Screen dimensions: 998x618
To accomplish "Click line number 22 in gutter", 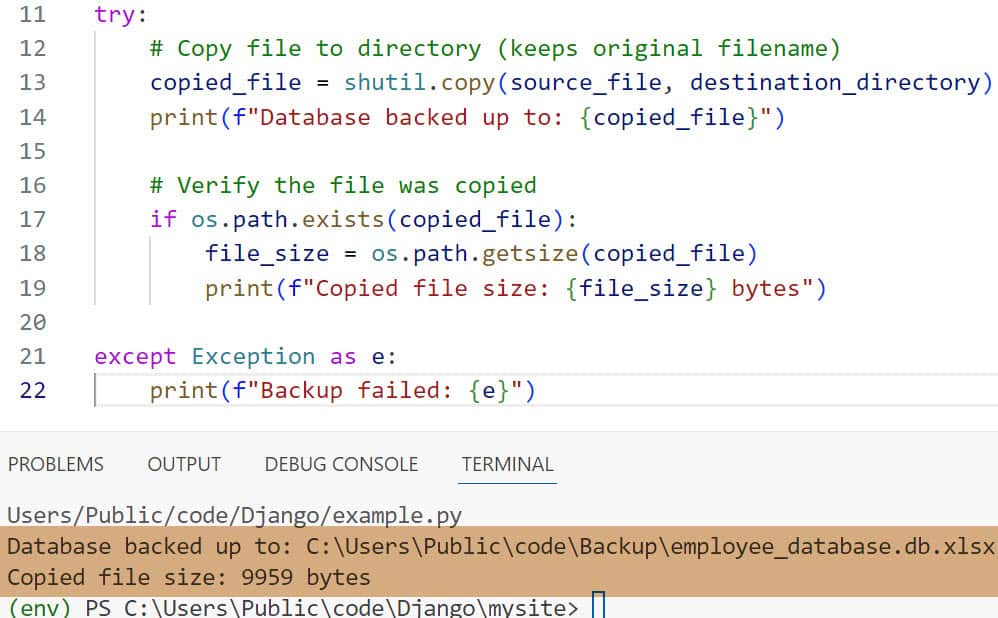I will pos(32,390).
